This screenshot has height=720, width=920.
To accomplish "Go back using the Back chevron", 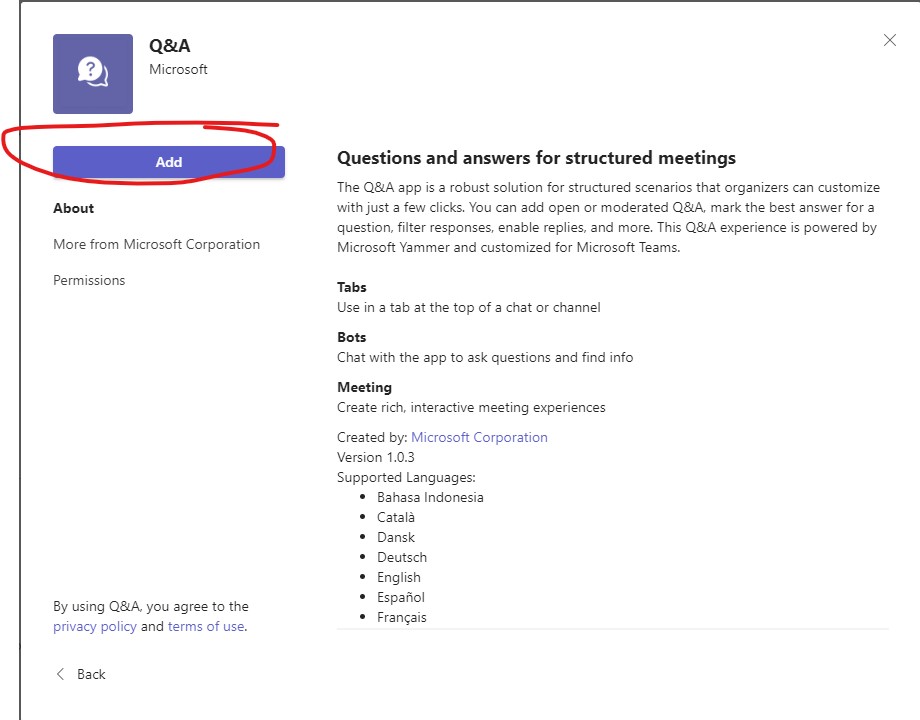I will tap(62, 674).
